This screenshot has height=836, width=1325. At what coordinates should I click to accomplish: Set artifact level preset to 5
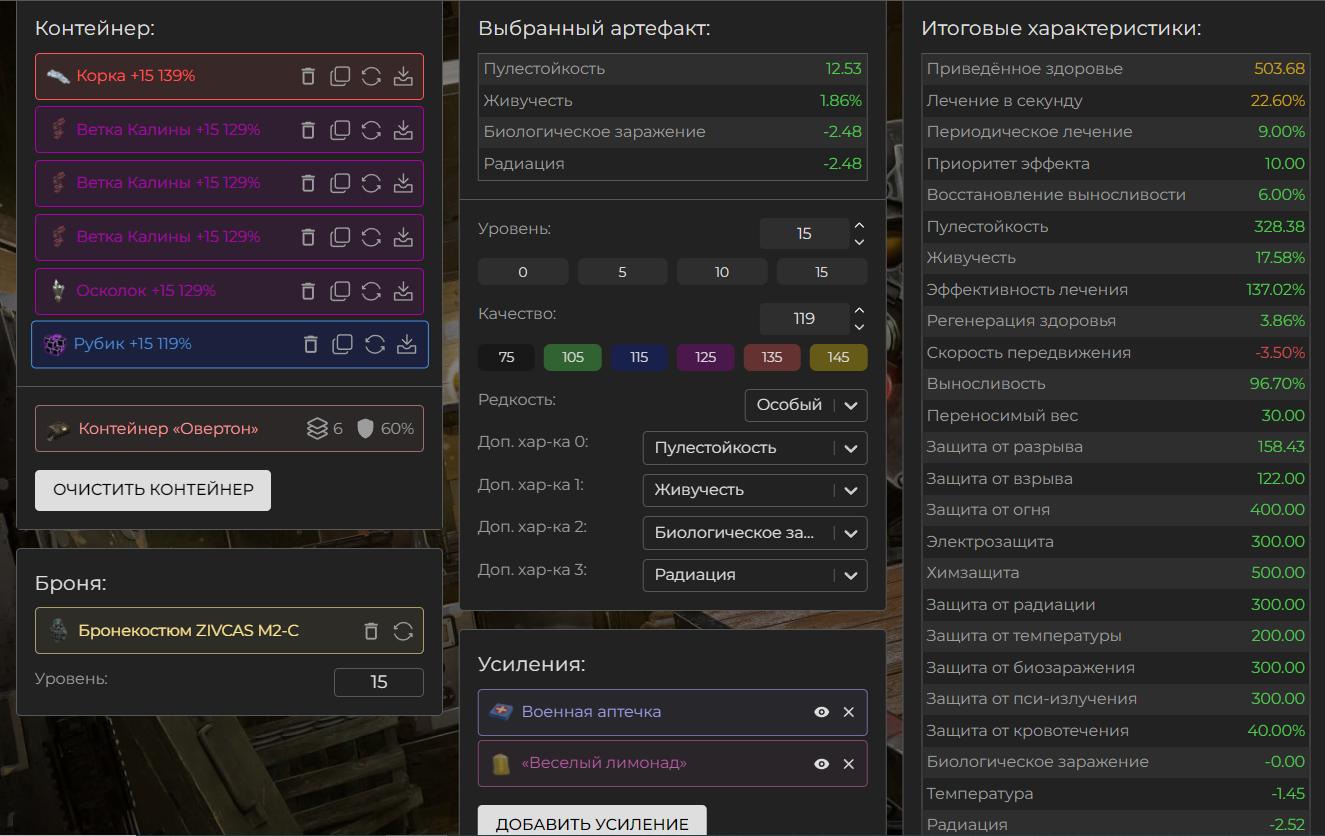[x=622, y=272]
